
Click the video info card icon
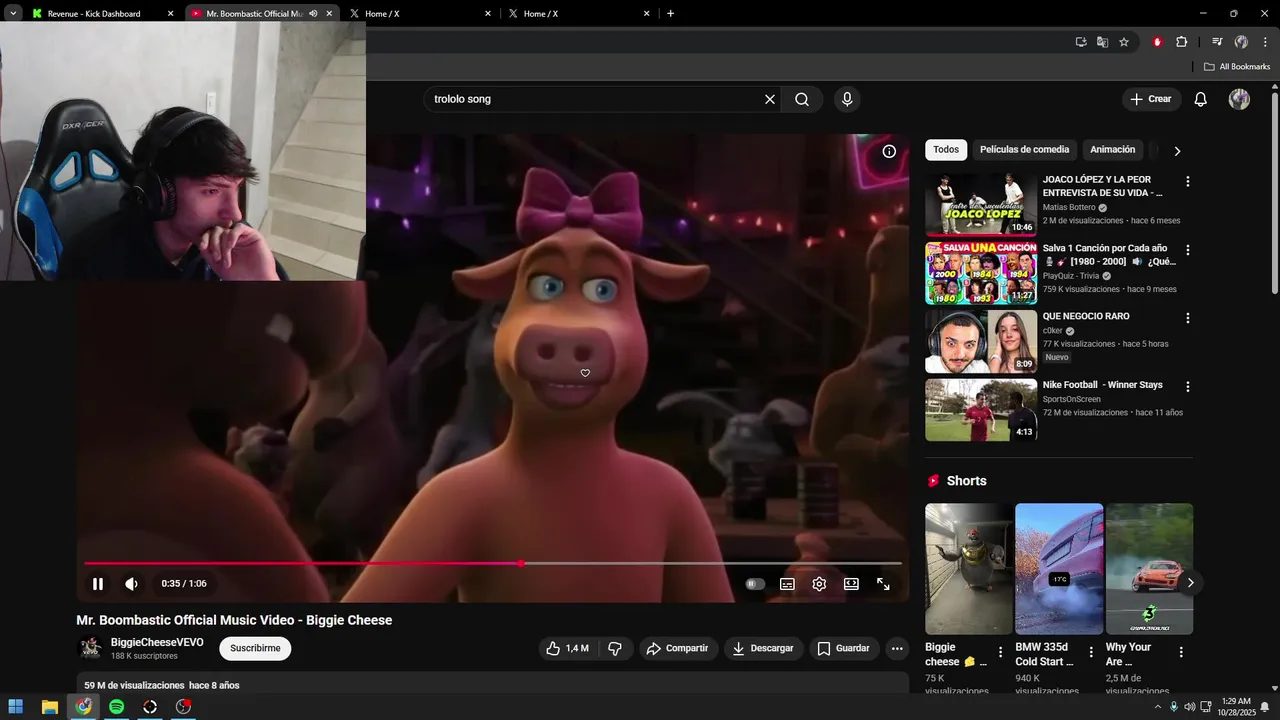(889, 152)
